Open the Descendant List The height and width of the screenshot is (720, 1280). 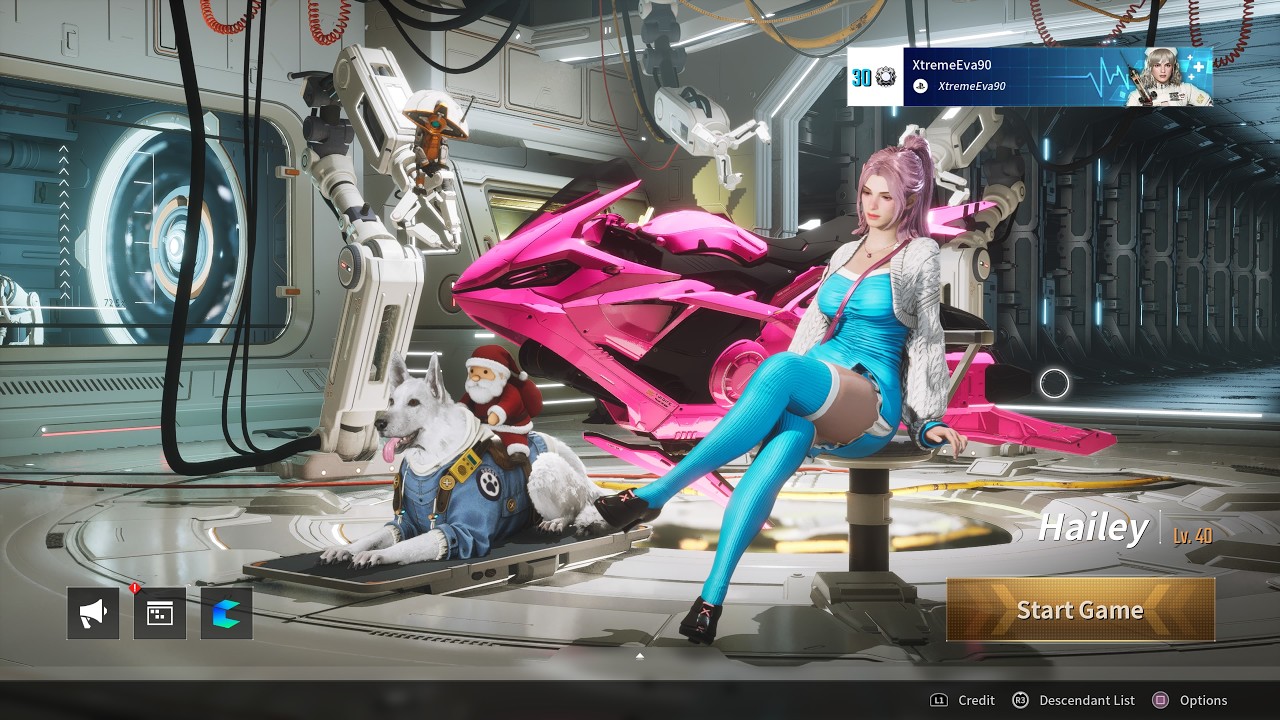pyautogui.click(x=1087, y=700)
